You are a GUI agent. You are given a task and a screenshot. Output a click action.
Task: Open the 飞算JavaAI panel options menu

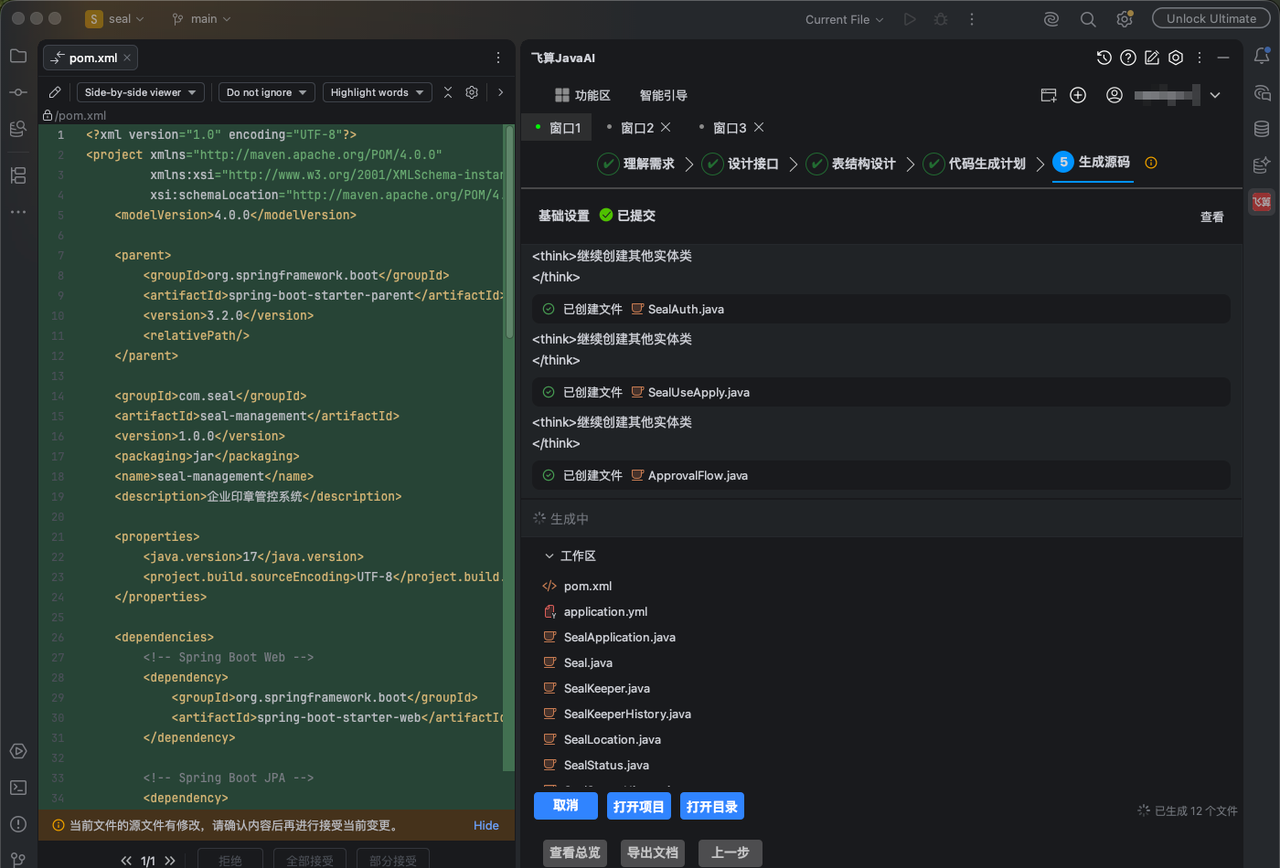[1199, 58]
